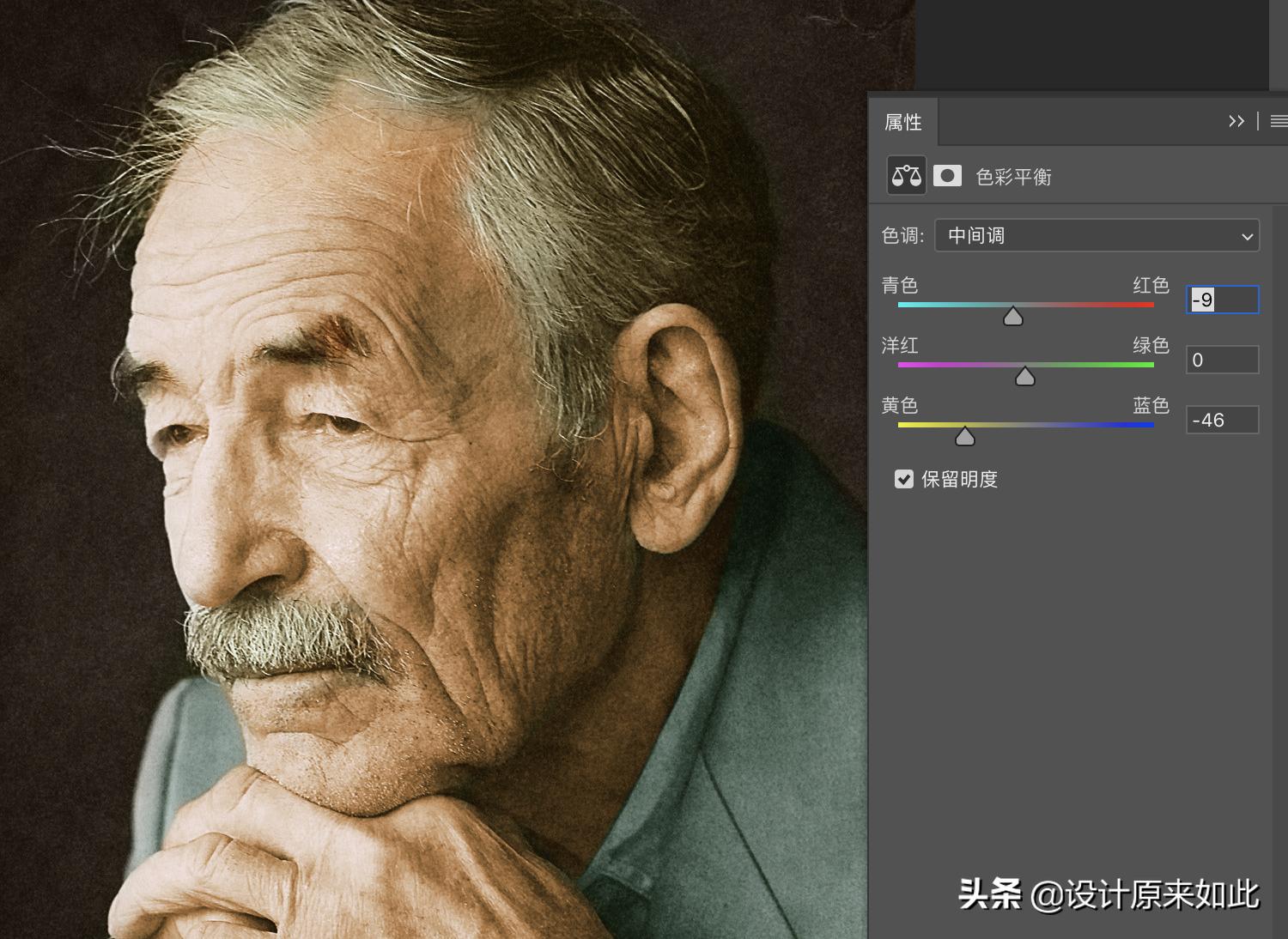Click the yellow-blue slider handle
1288x939 pixels.
pos(964,436)
